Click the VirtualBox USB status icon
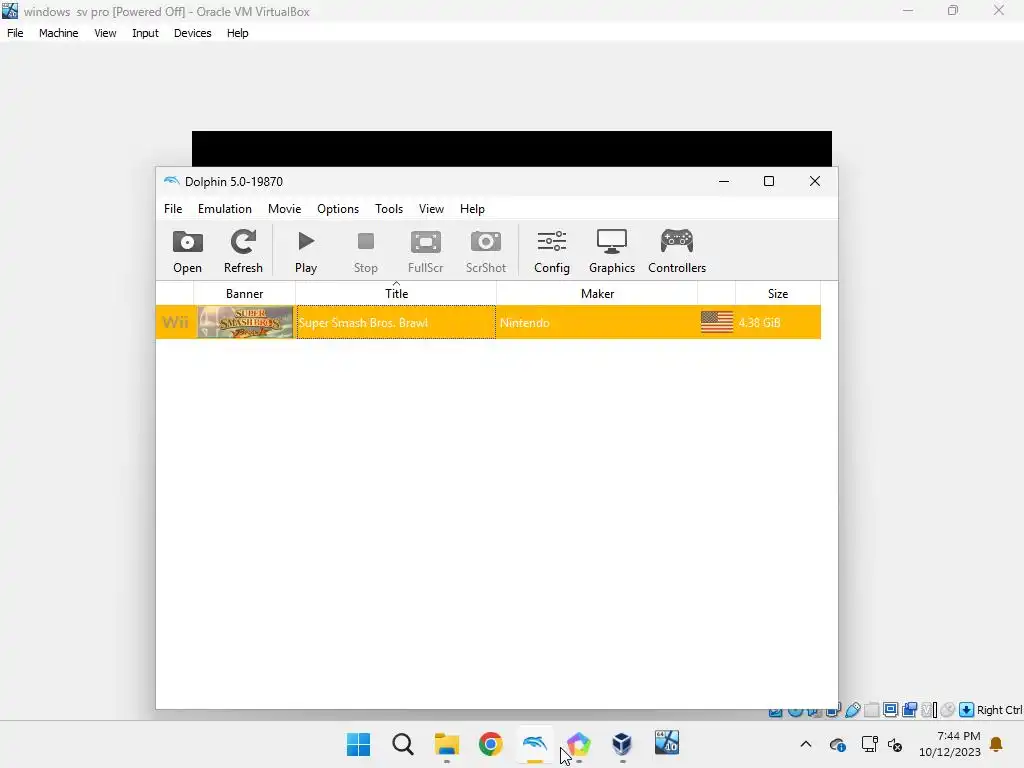Image resolution: width=1024 pixels, height=768 pixels. 853,710
